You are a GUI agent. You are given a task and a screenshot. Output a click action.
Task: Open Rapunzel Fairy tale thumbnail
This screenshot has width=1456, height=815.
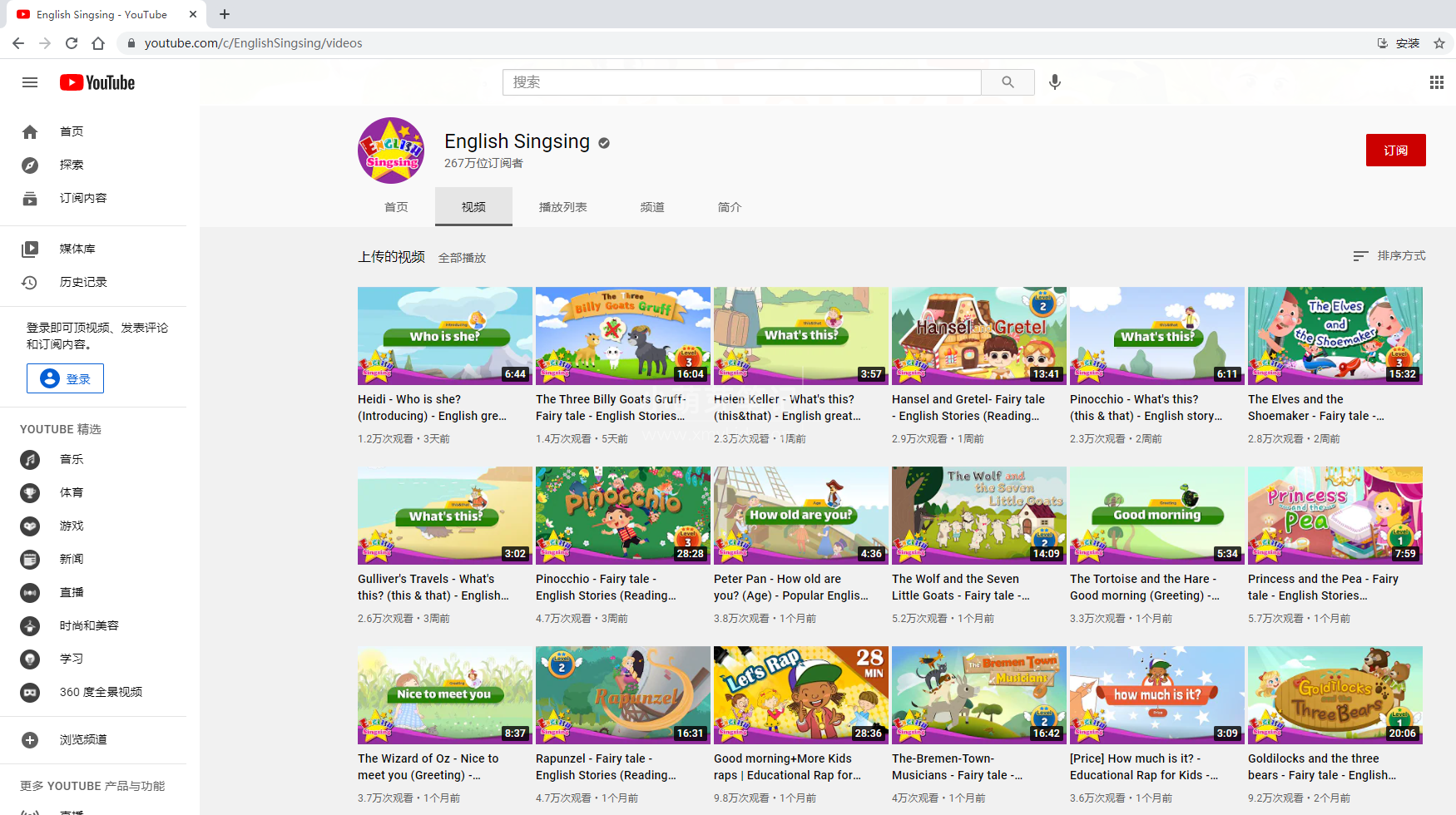623,695
